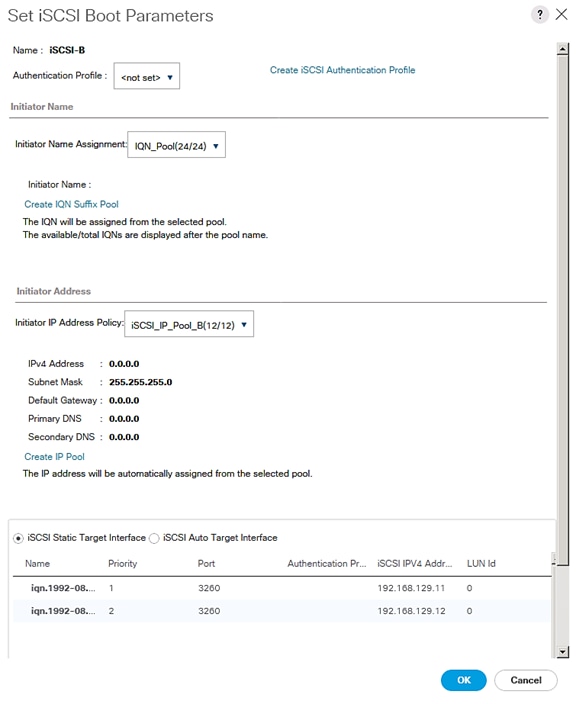Viewport: 576px width, 704px height.
Task: Open the Authentication Profile dropdown
Action: point(147,76)
